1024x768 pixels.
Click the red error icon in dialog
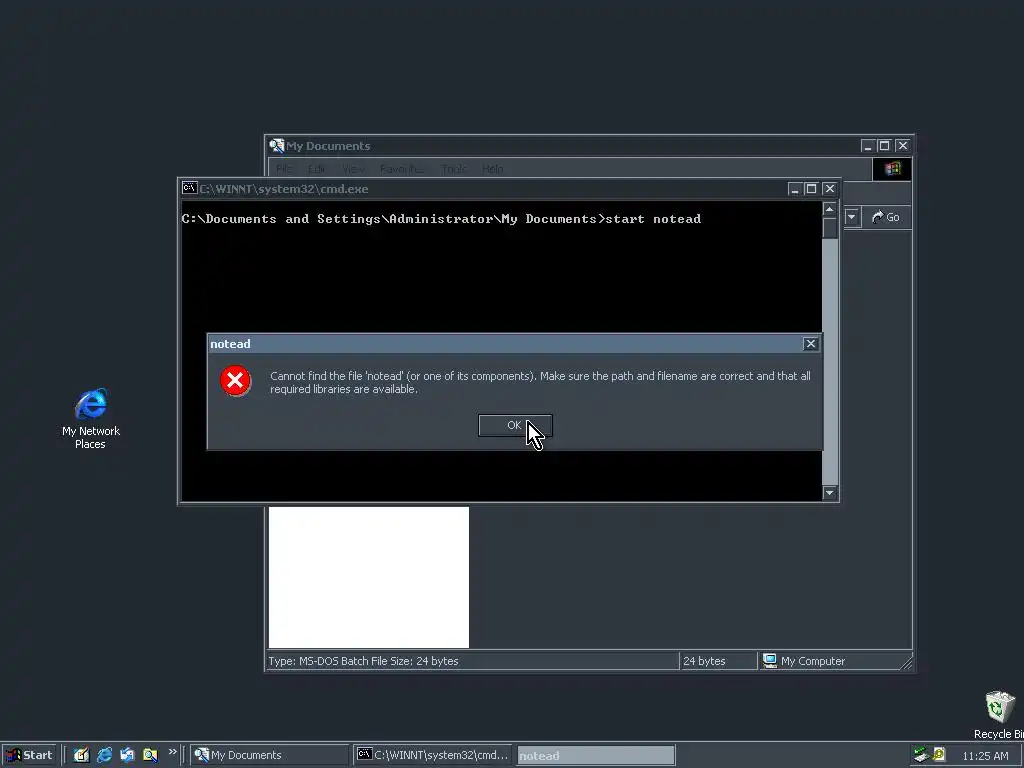[x=235, y=381]
